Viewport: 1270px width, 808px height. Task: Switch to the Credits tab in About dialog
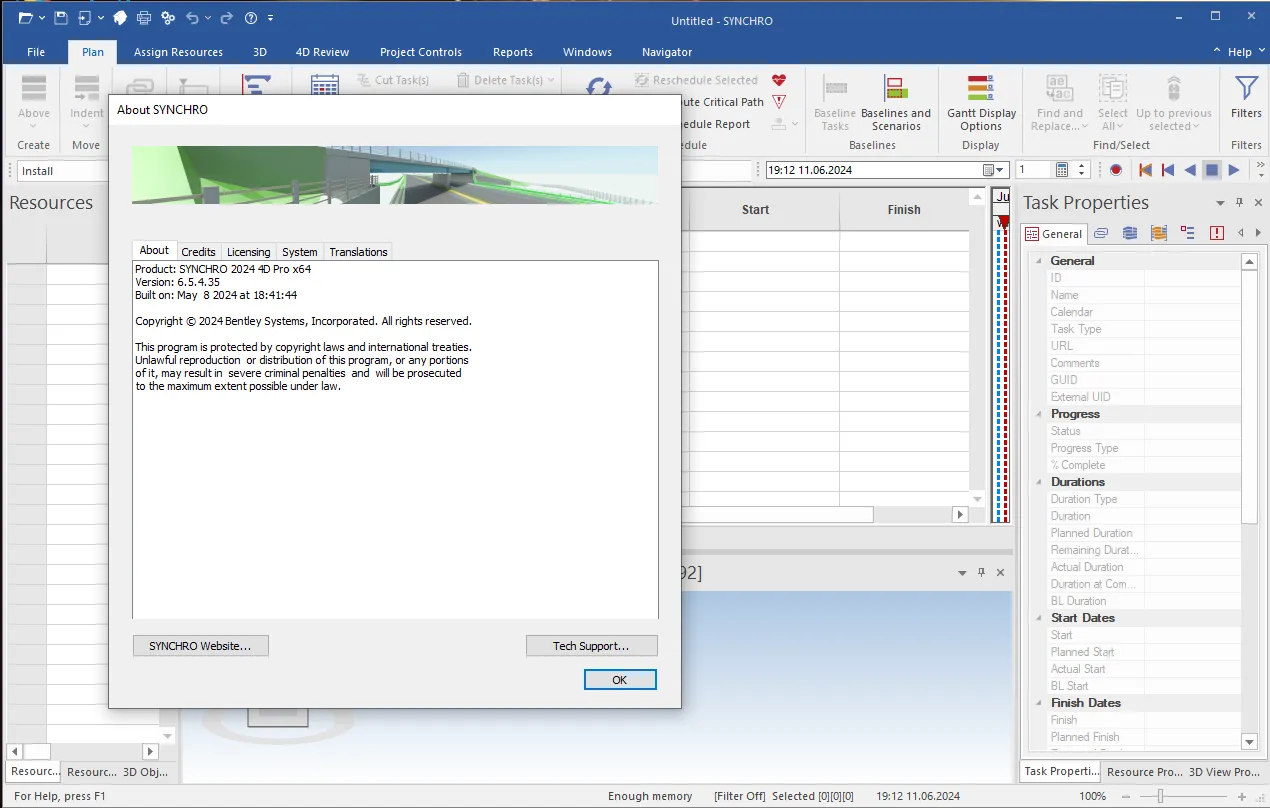(x=198, y=252)
